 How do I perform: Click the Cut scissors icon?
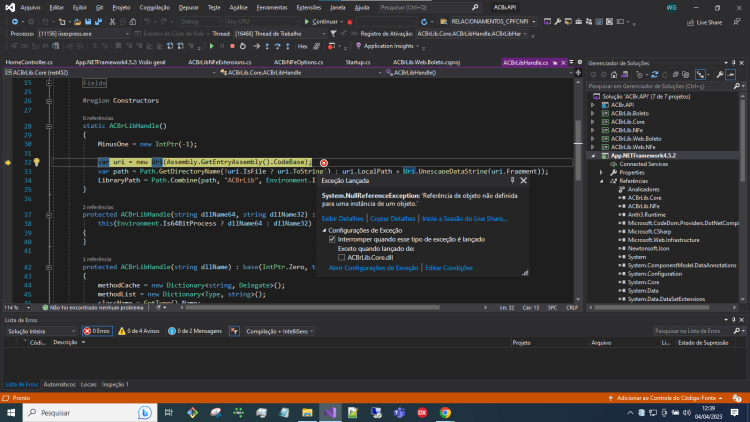pos(112,22)
